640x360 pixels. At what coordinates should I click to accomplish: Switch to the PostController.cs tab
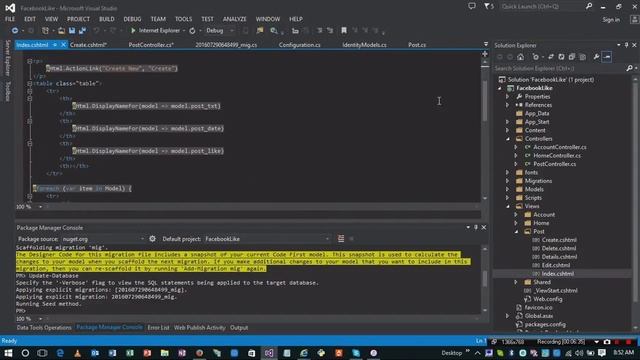coord(151,45)
